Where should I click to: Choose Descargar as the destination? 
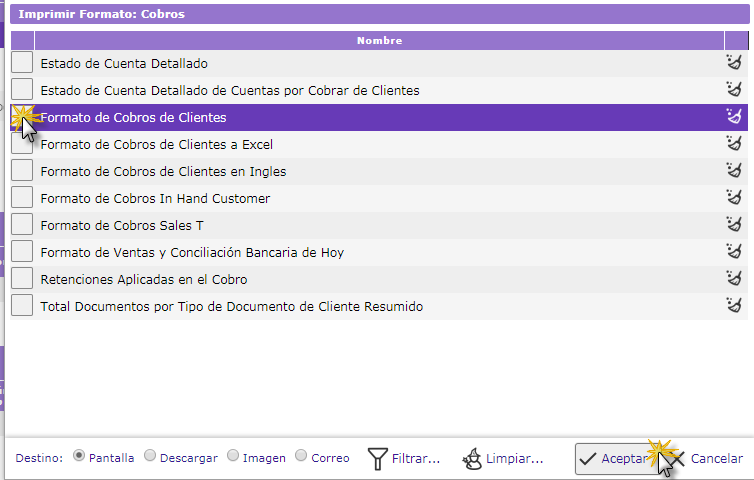tap(150, 456)
